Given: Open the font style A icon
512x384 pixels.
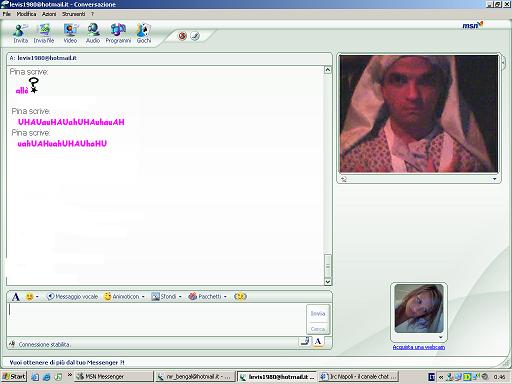Looking at the screenshot, I should coord(16,296).
